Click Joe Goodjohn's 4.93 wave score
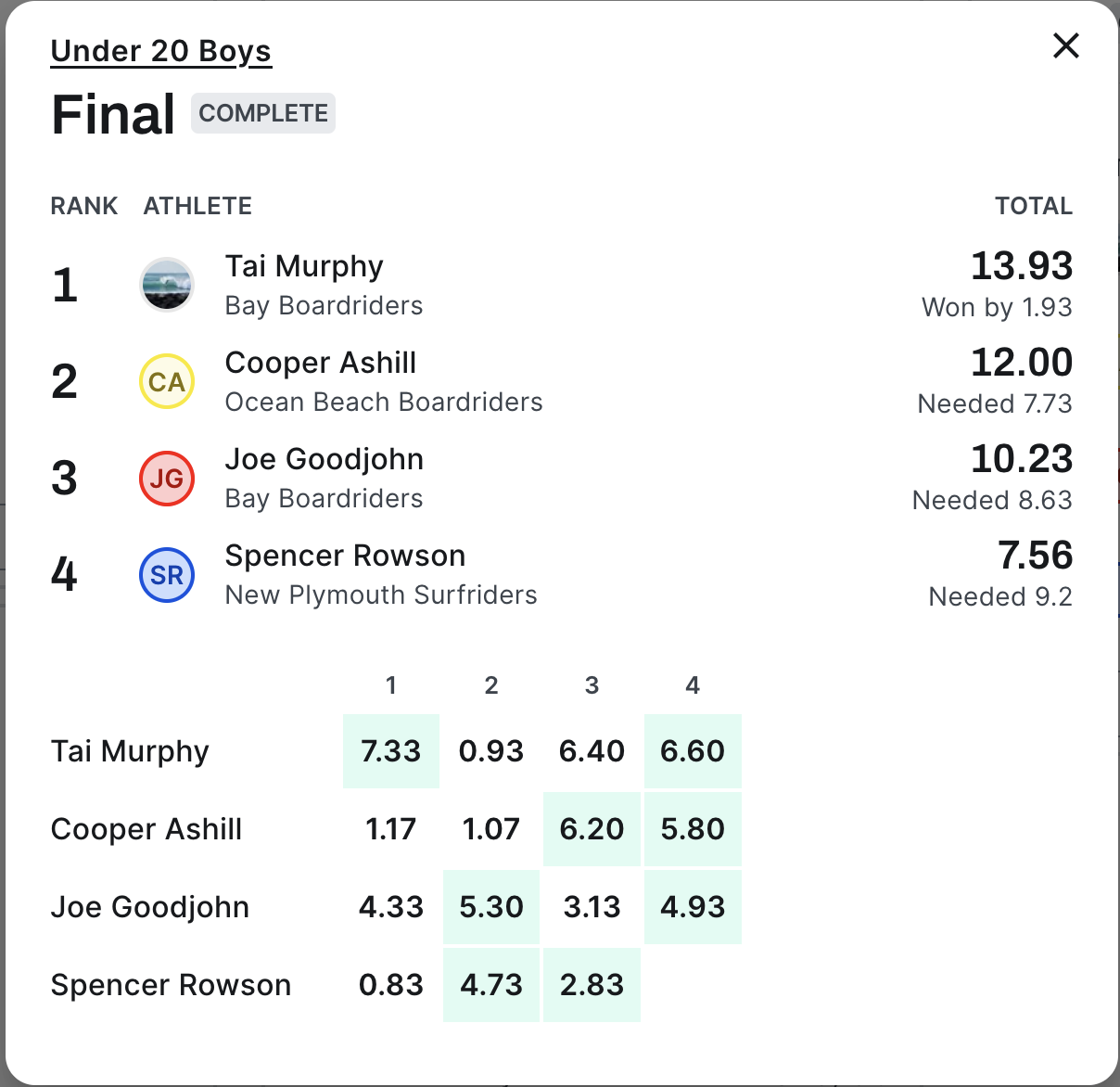 (x=693, y=907)
